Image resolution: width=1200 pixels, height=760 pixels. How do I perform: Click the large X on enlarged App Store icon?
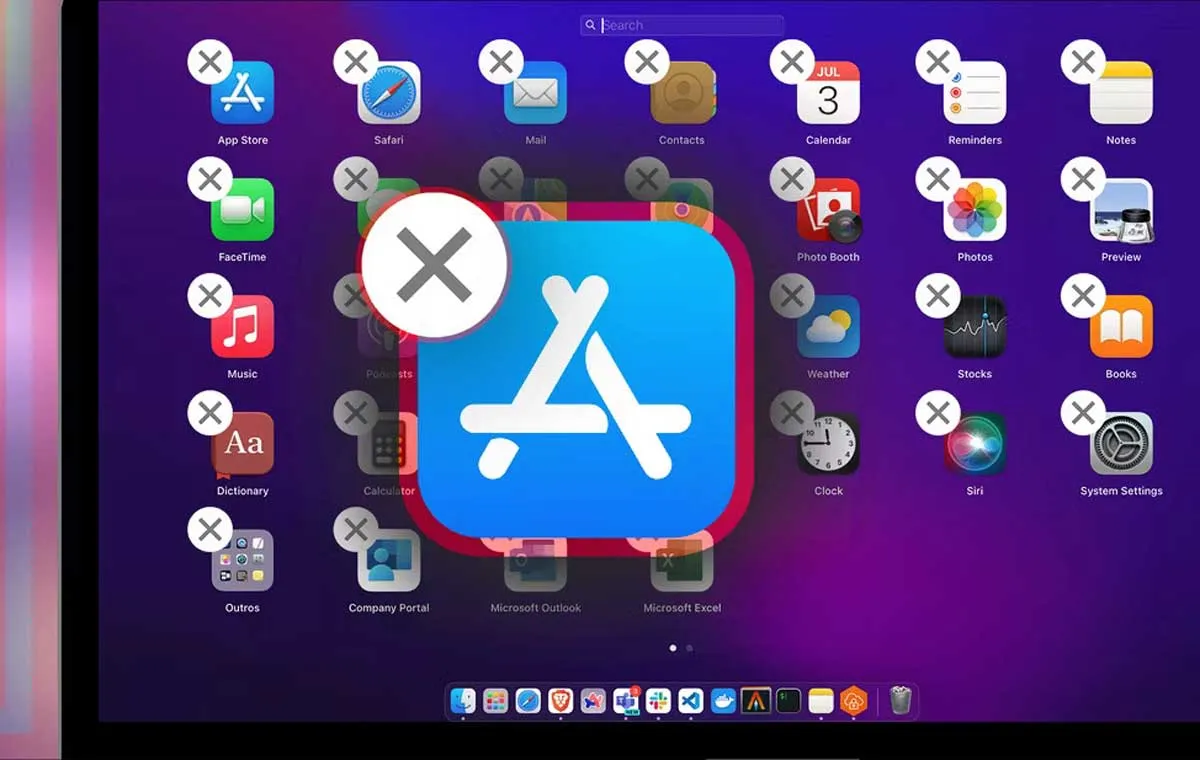[434, 265]
